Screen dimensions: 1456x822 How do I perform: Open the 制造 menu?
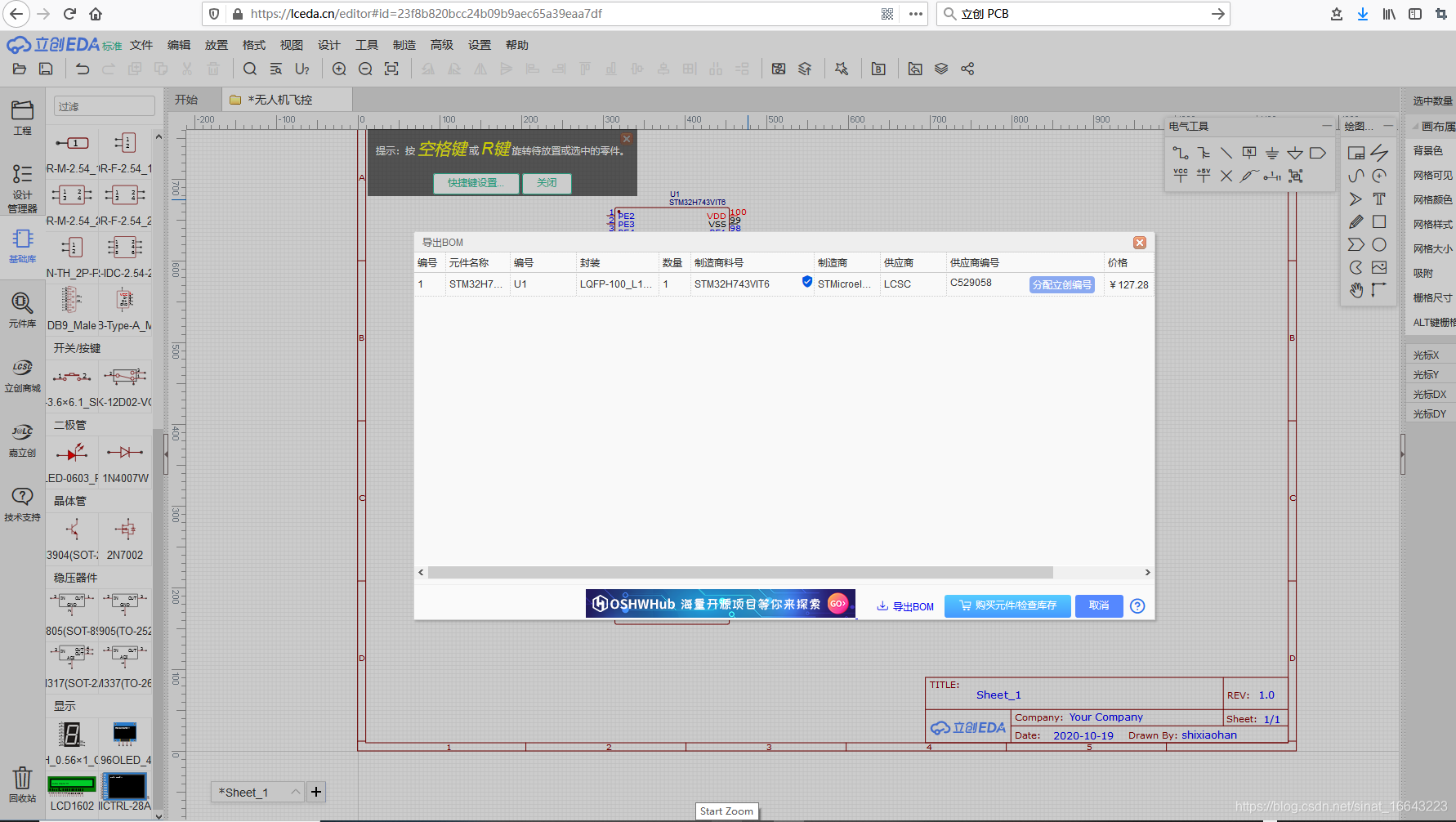click(404, 45)
